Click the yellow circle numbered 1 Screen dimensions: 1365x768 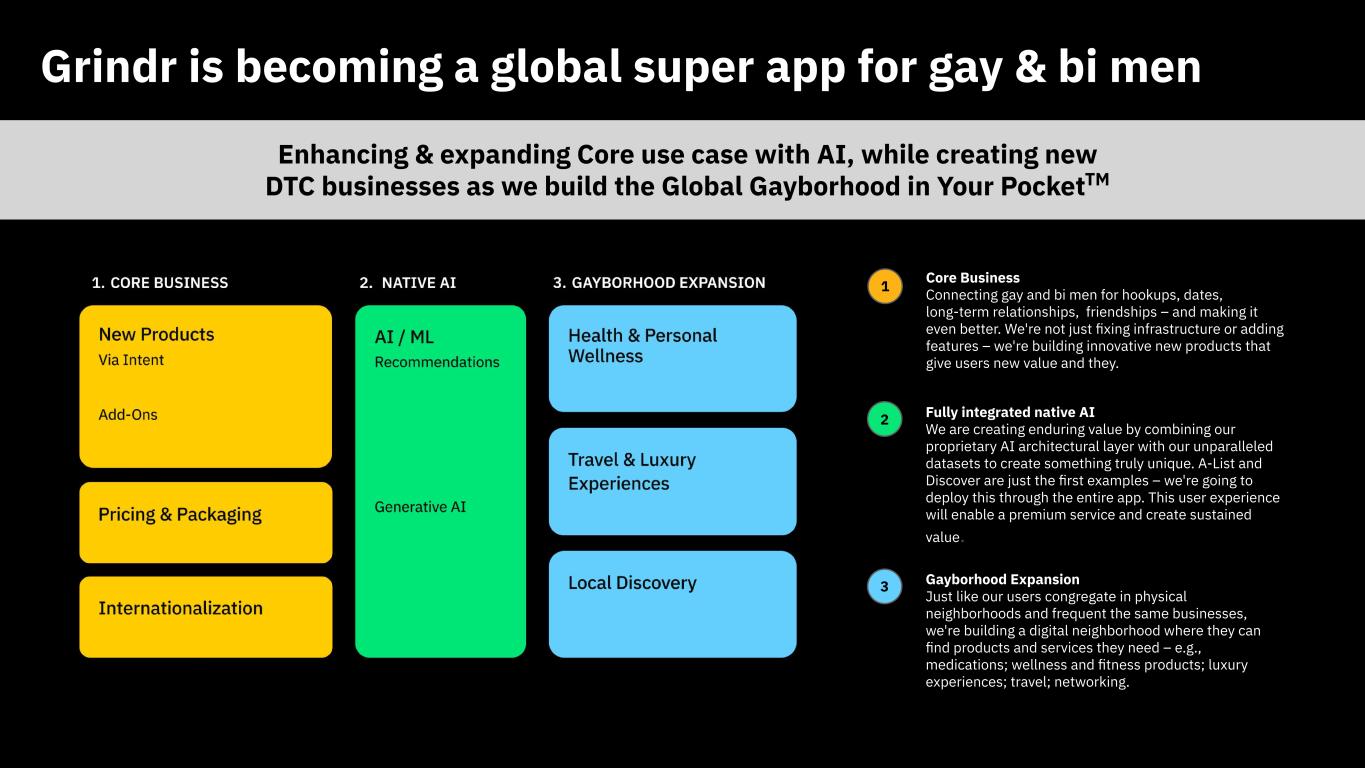(x=884, y=287)
